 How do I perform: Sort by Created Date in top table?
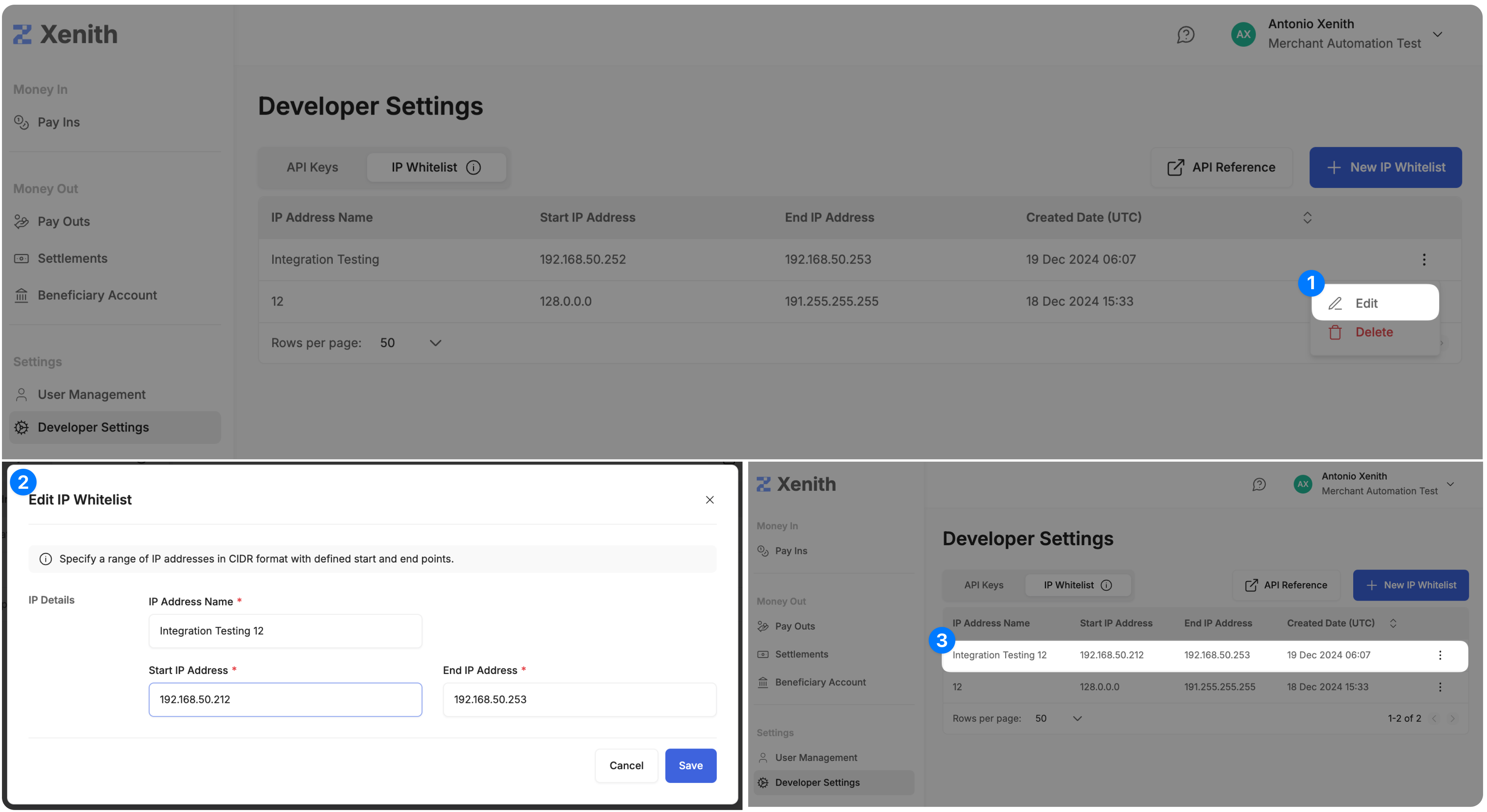click(1307, 218)
